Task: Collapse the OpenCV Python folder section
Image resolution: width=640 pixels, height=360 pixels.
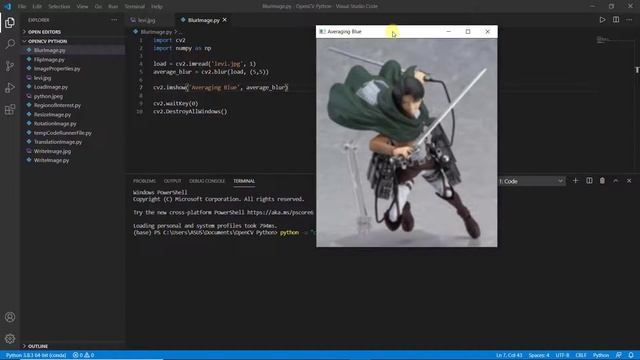Action: [x=47, y=41]
